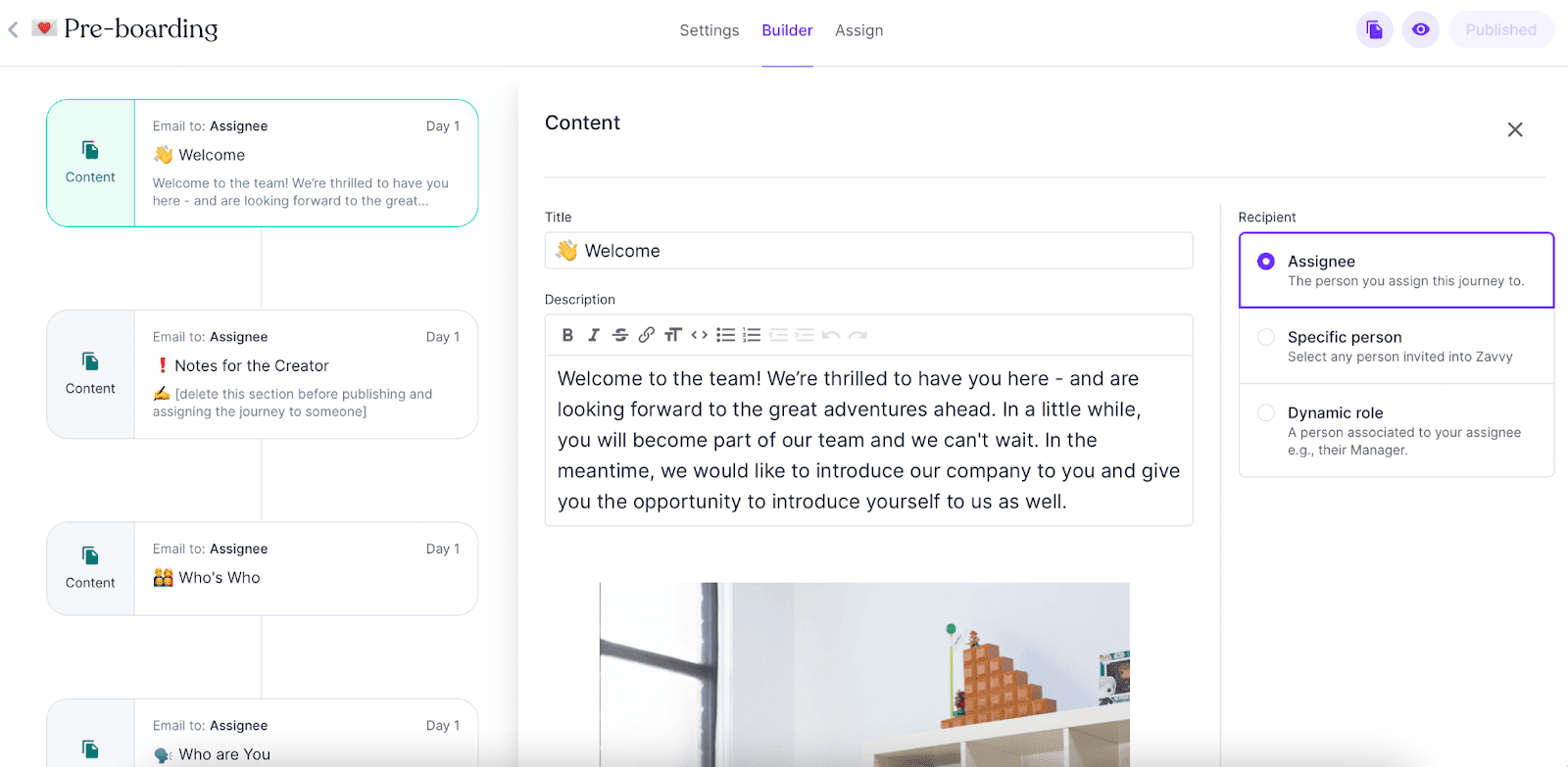Image resolution: width=1568 pixels, height=767 pixels.
Task: Apply italic formatting to the description text
Action: (593, 334)
